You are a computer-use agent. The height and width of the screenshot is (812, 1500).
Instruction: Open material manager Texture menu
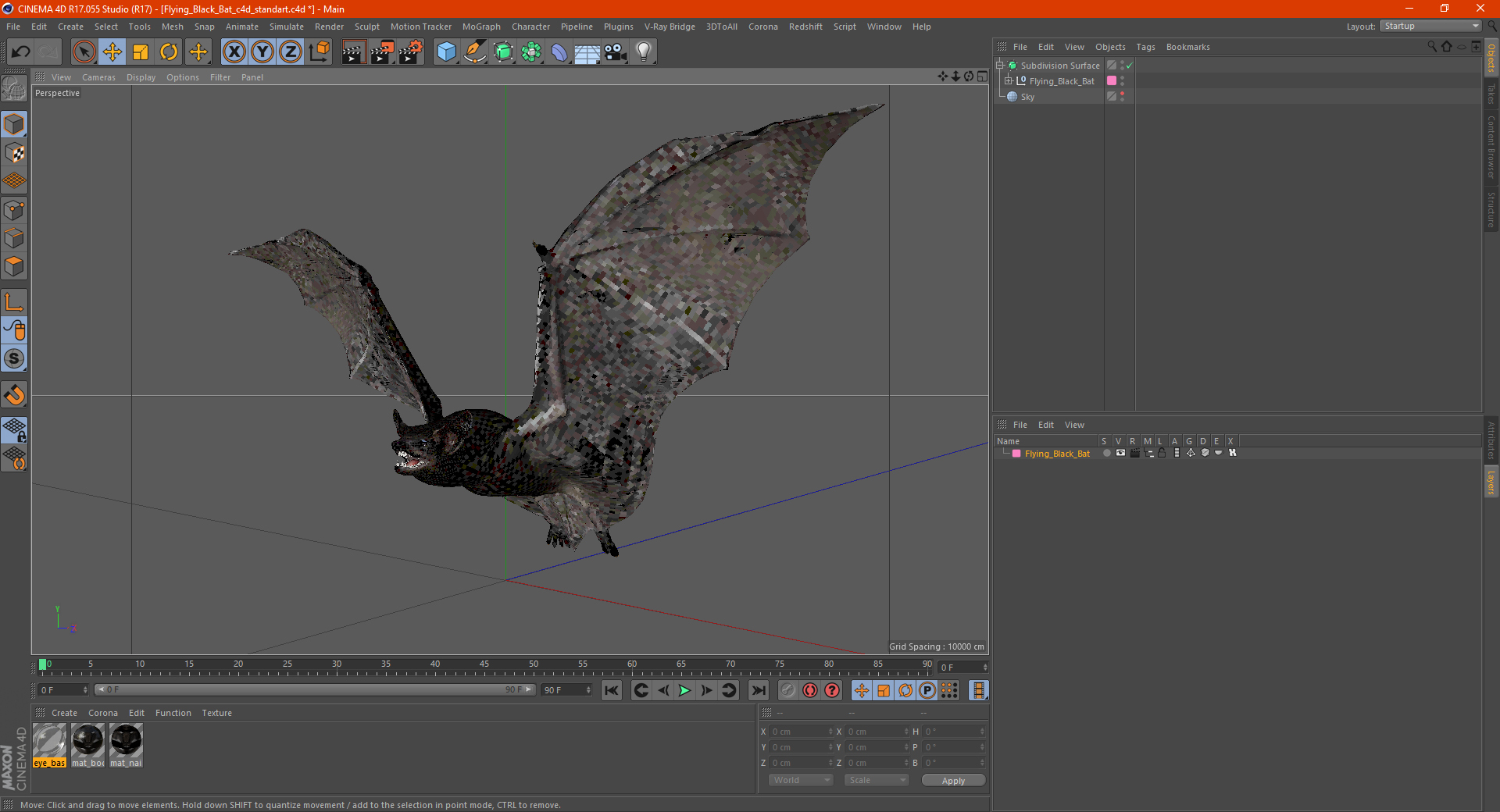click(216, 713)
